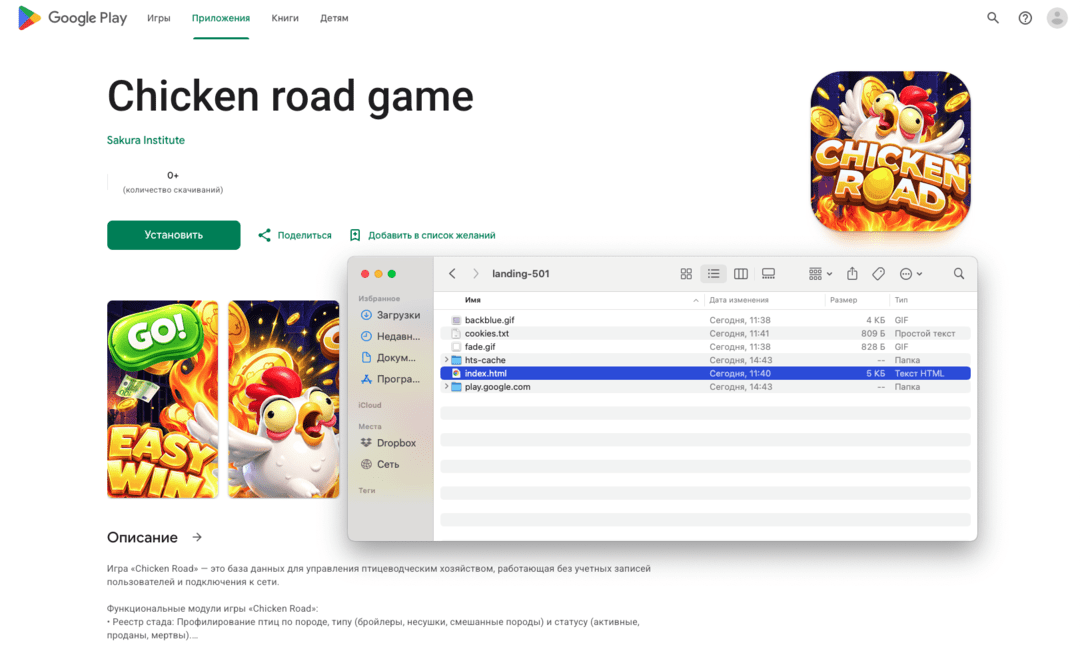The image size is (1080, 649).
Task: Click the Установить button
Action: [x=174, y=235]
